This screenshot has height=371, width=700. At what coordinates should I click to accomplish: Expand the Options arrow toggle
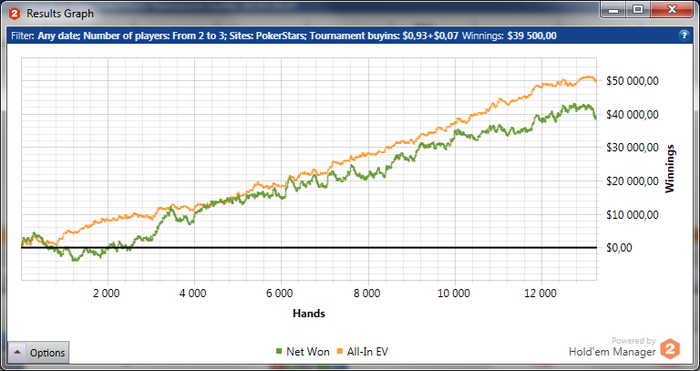tap(17, 353)
